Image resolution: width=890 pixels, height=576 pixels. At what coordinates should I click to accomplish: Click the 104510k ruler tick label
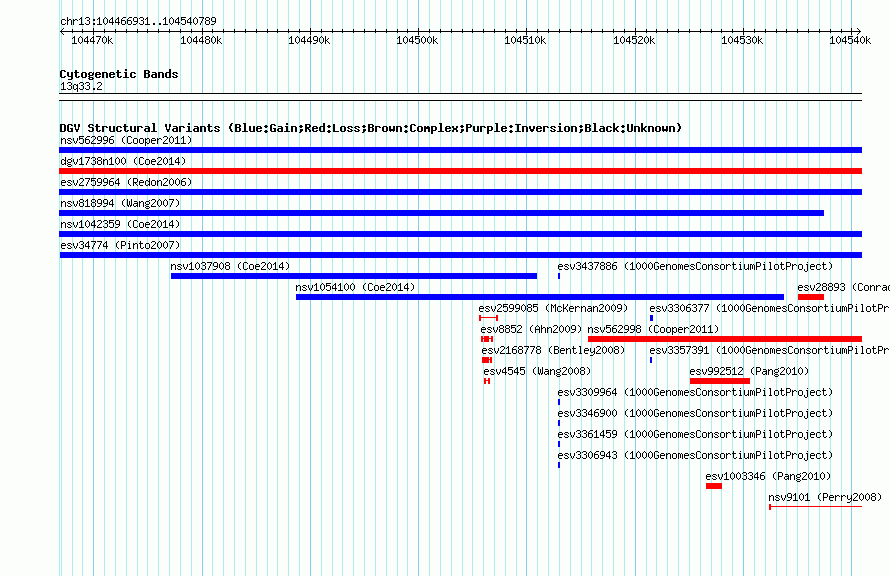(525, 40)
